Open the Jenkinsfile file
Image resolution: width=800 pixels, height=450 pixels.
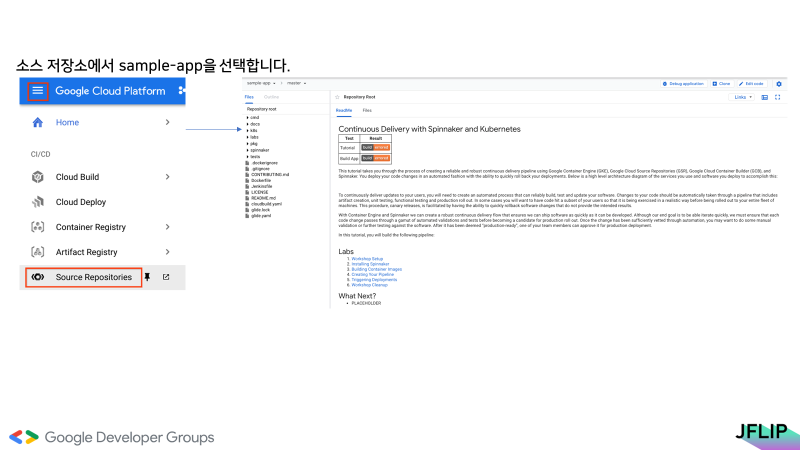[262, 186]
